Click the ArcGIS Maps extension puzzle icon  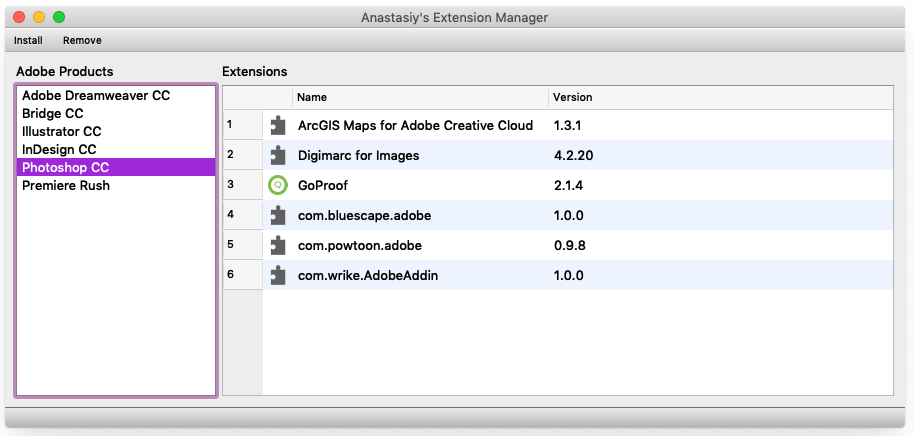[x=278, y=125]
